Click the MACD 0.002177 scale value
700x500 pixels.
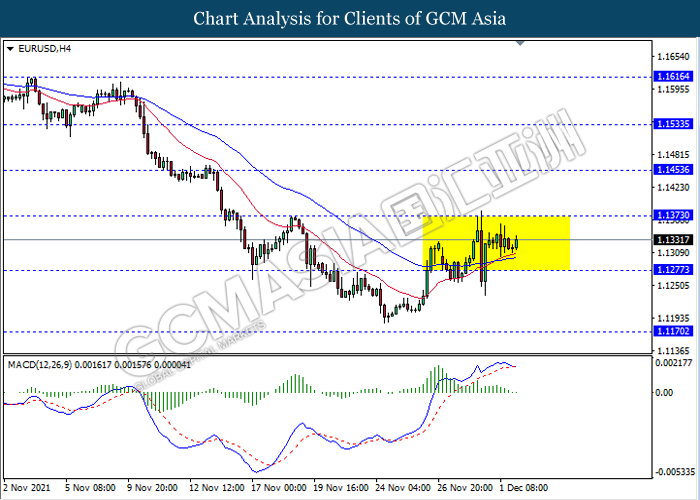point(673,363)
